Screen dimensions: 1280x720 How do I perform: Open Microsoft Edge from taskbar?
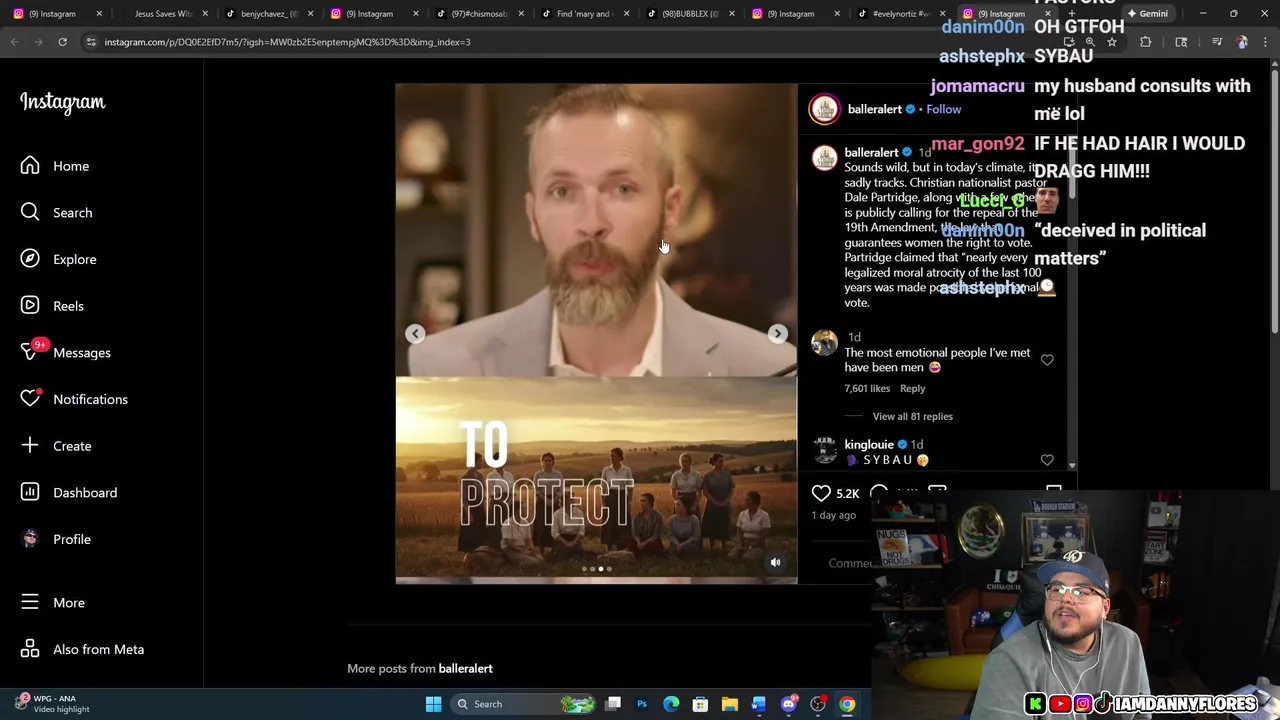671,704
